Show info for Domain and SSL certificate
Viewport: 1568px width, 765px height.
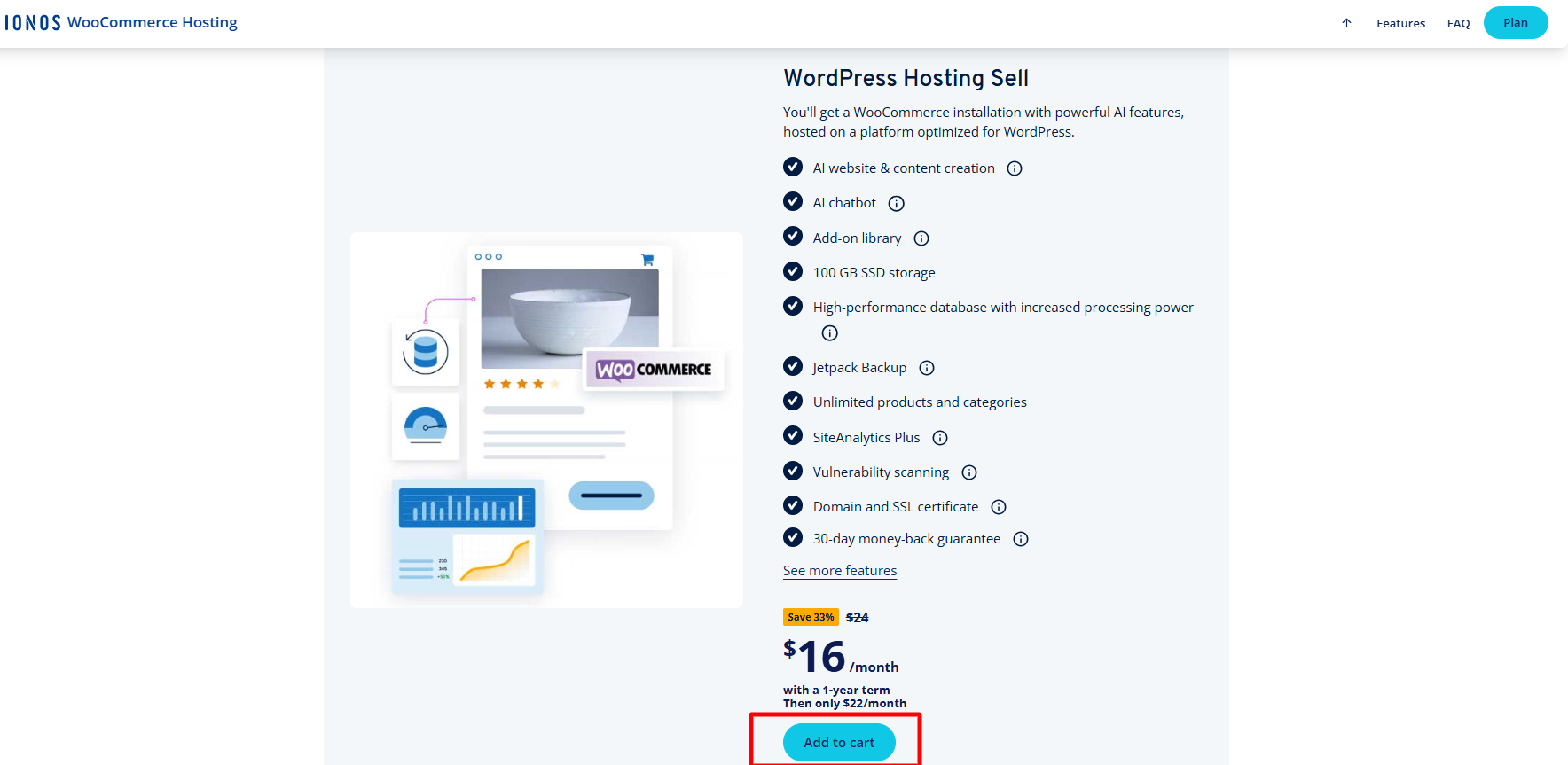[x=999, y=507]
